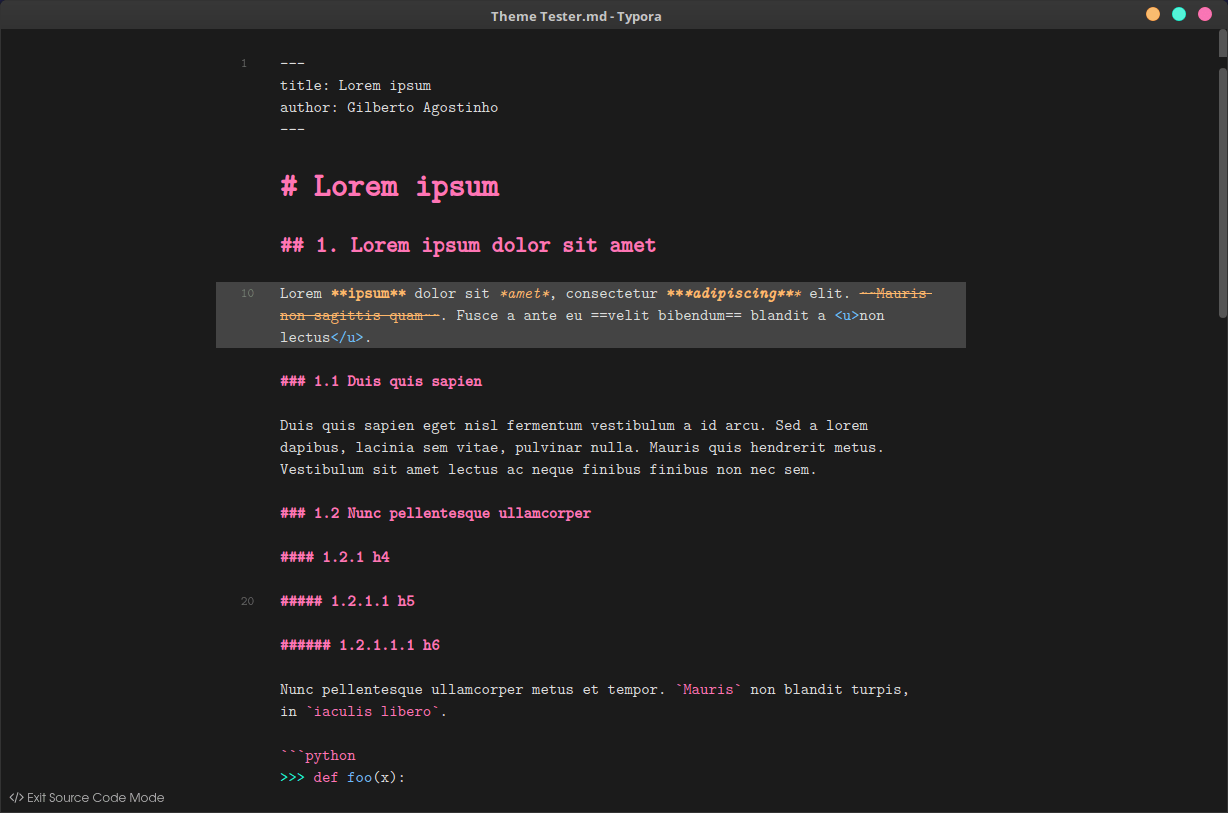
Task: Click the '```python' code fence line
Action: 318,756
